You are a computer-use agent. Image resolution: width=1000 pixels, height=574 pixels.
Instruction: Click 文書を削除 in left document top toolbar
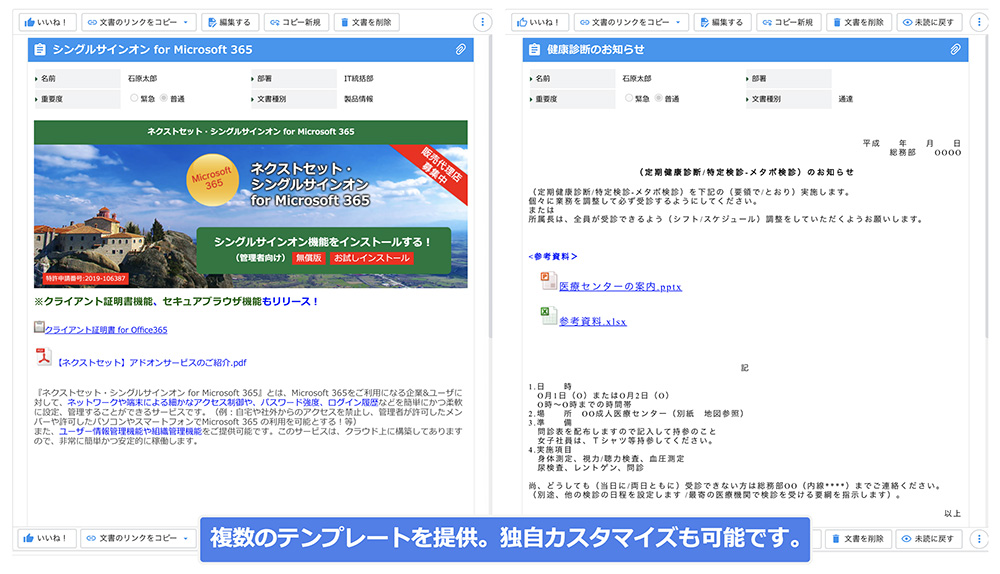click(x=366, y=22)
